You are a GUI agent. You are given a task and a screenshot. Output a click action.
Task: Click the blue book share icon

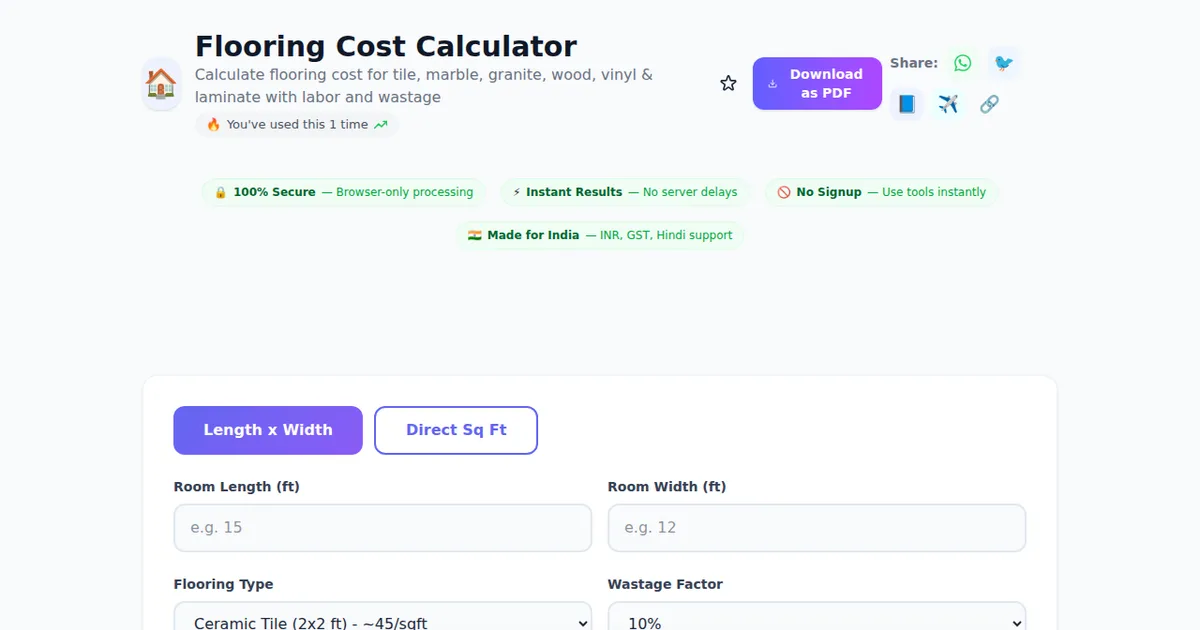coord(907,104)
